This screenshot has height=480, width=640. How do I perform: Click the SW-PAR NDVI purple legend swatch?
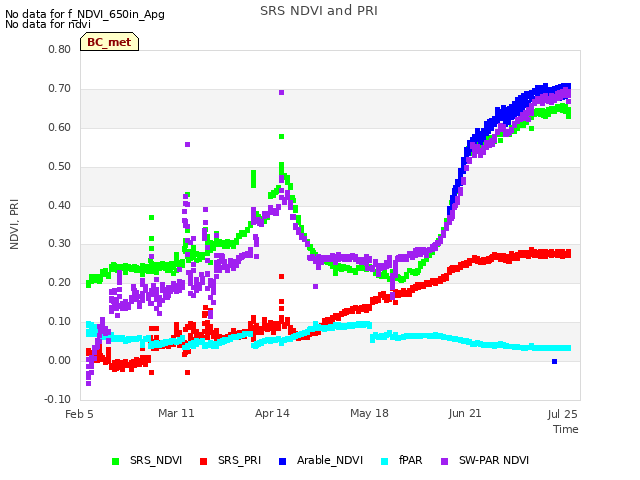point(444,461)
